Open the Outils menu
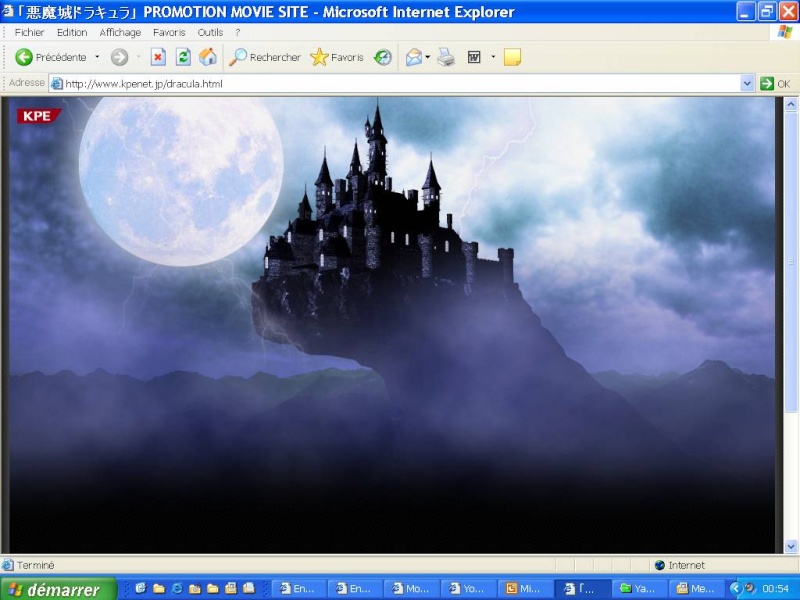The width and height of the screenshot is (800, 600). [210, 32]
